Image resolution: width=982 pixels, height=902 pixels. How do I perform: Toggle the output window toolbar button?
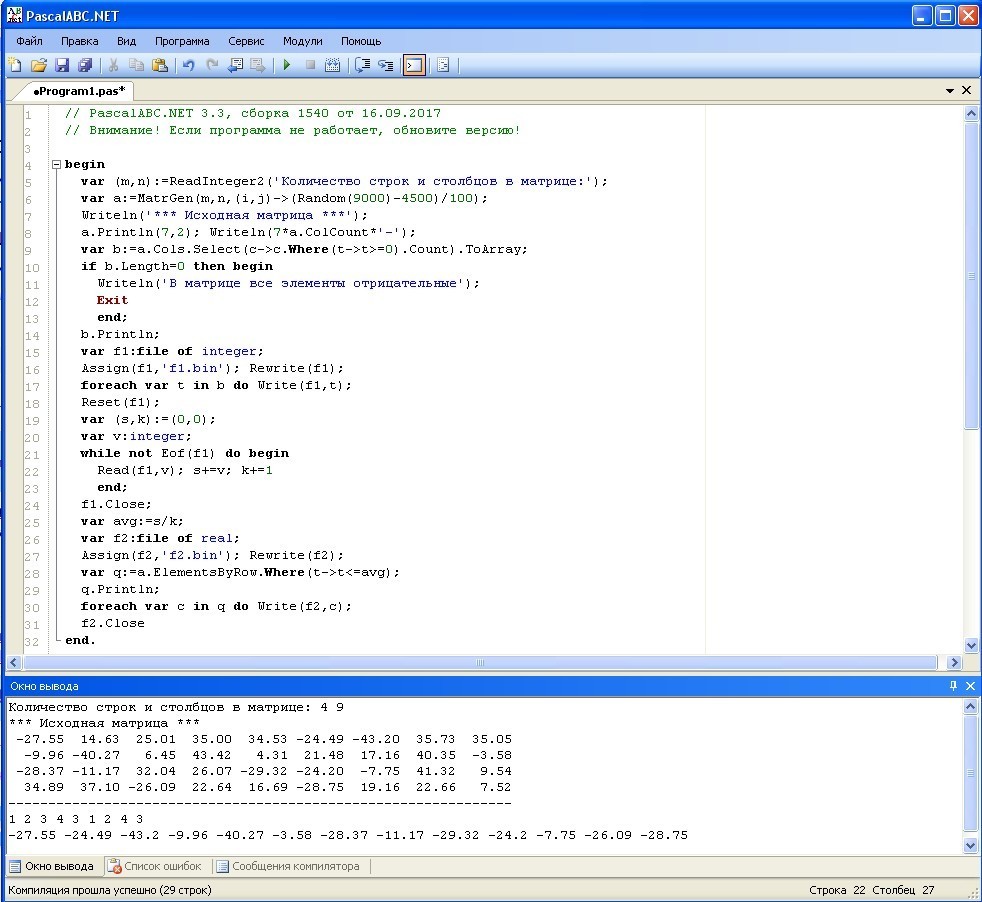click(x=413, y=65)
